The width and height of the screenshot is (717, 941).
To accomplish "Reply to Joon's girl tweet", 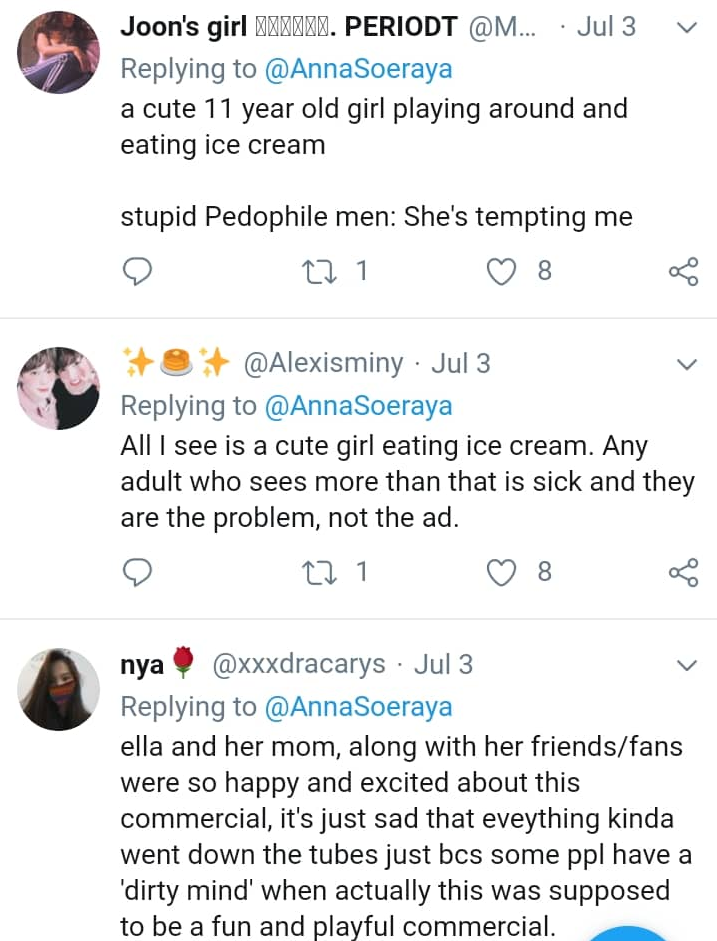I will (137, 271).
